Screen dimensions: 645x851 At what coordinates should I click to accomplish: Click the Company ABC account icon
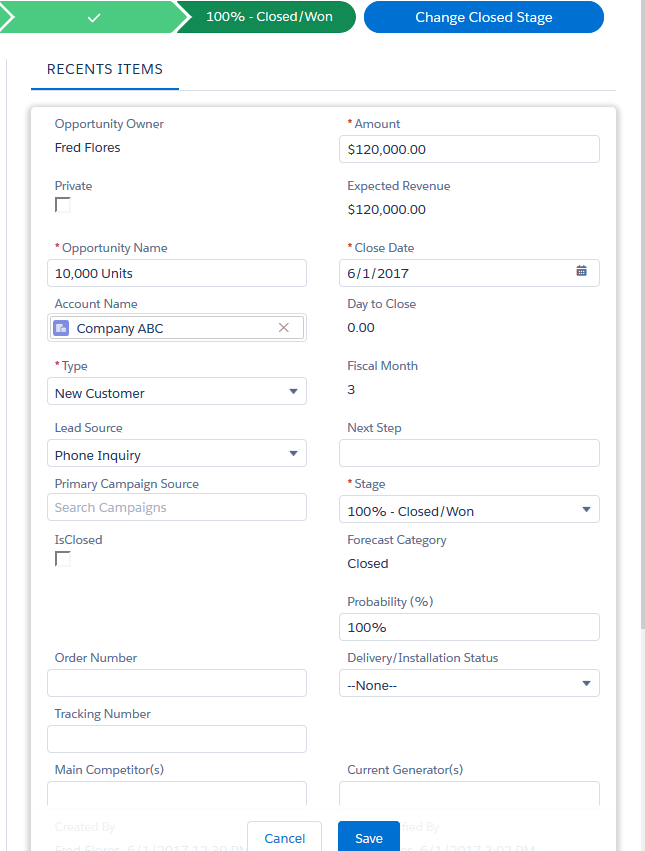point(62,328)
